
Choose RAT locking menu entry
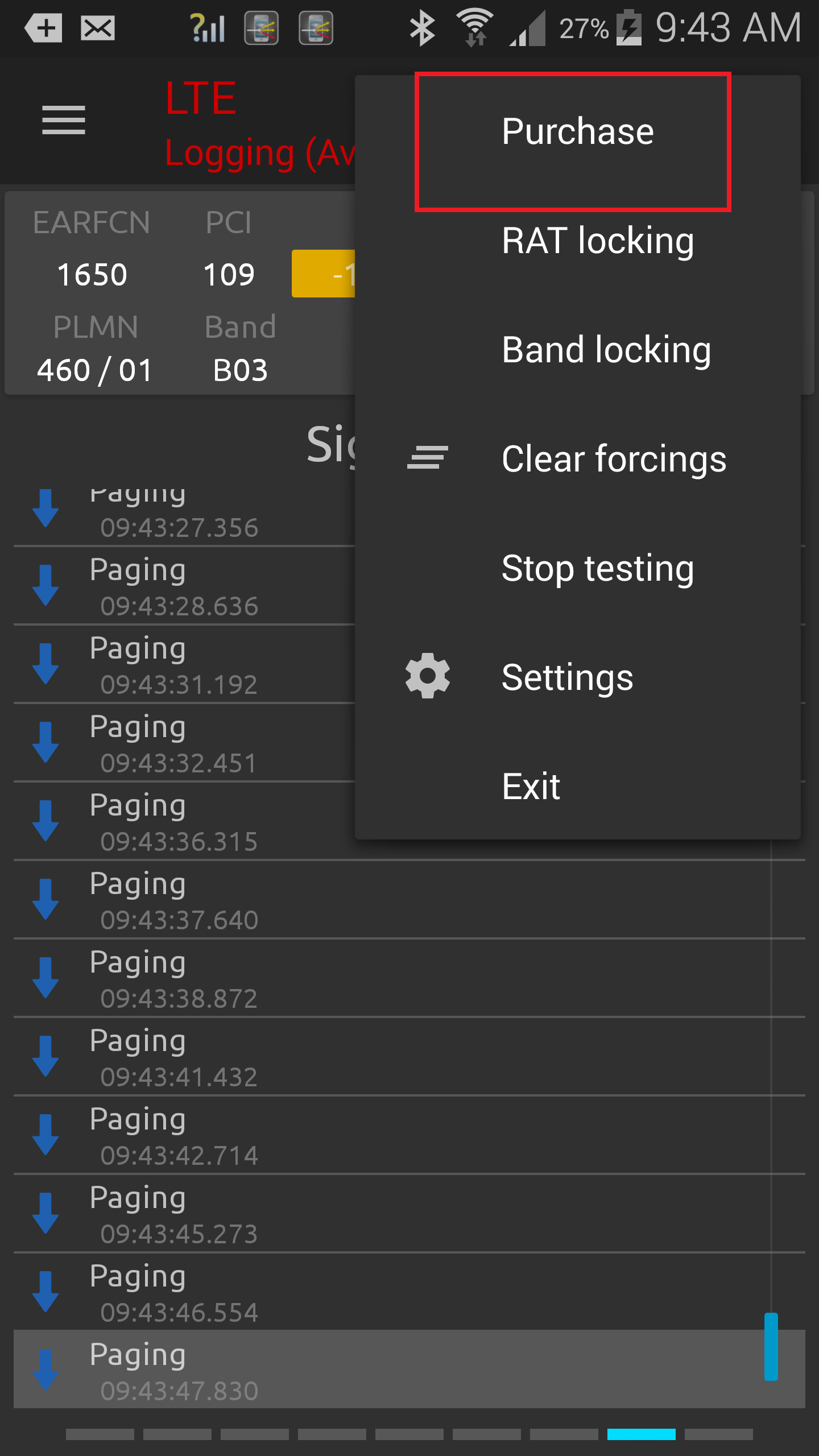point(577,241)
